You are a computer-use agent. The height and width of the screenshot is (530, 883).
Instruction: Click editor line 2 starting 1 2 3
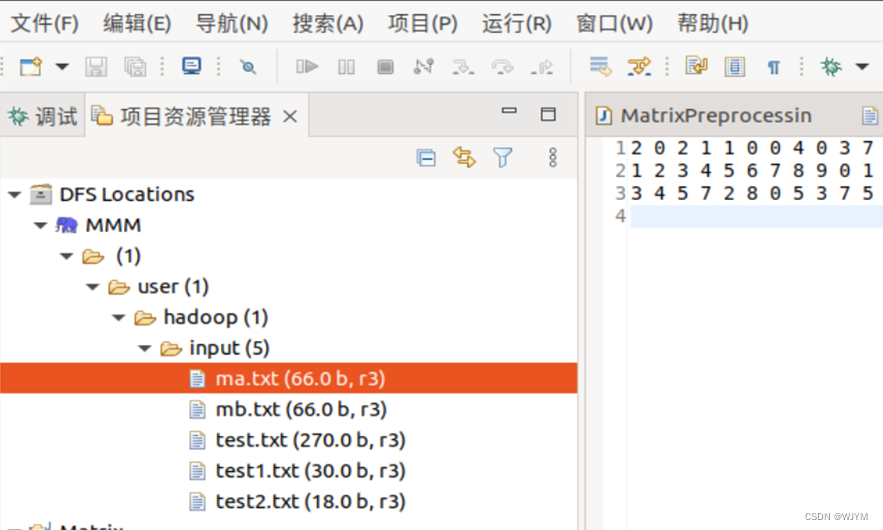click(x=752, y=171)
